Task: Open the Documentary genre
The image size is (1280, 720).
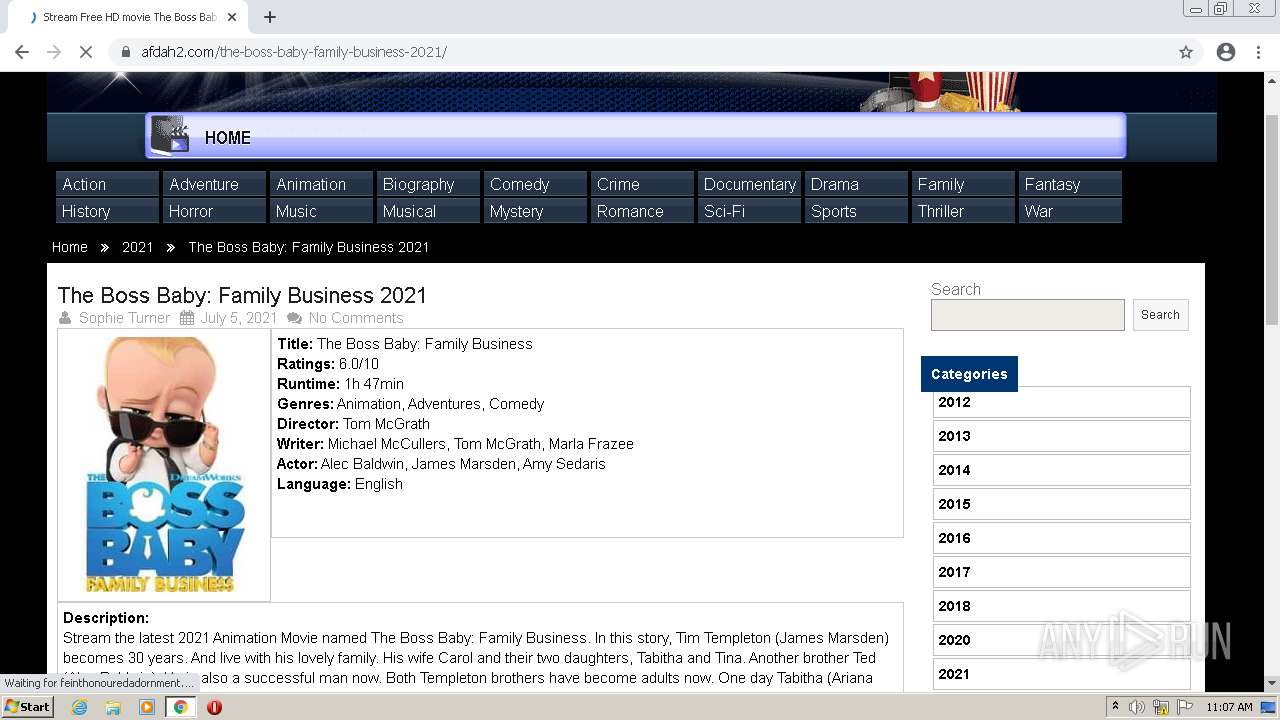Action: [x=749, y=184]
